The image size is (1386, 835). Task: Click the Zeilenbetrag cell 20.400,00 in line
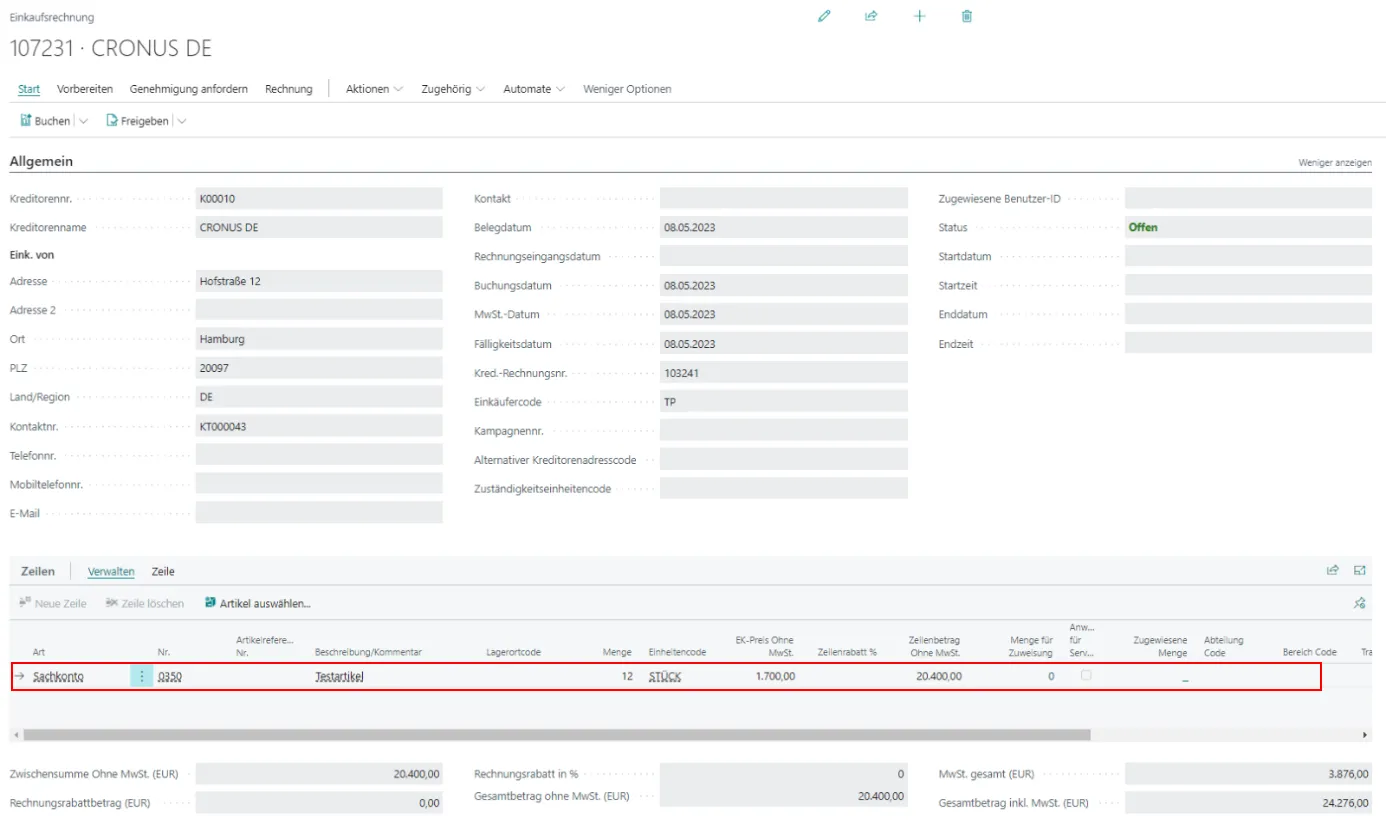939,676
